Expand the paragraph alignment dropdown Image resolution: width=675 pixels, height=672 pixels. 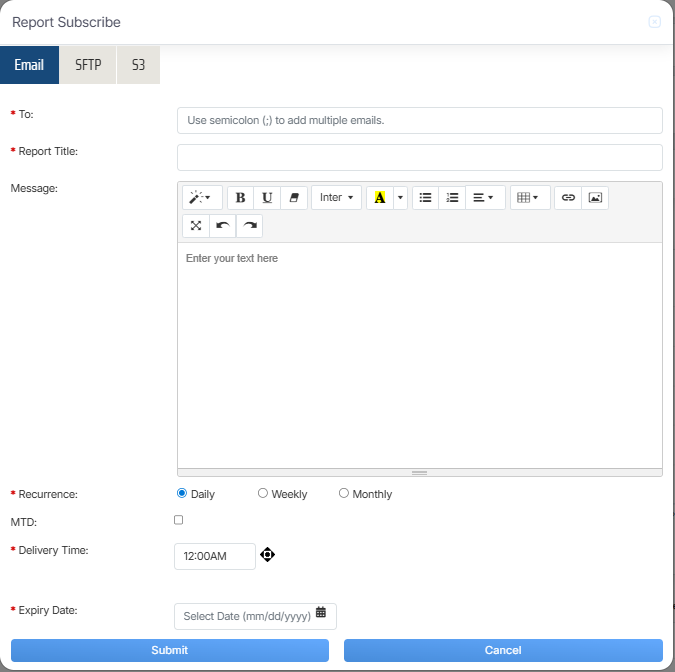pyautogui.click(x=484, y=198)
